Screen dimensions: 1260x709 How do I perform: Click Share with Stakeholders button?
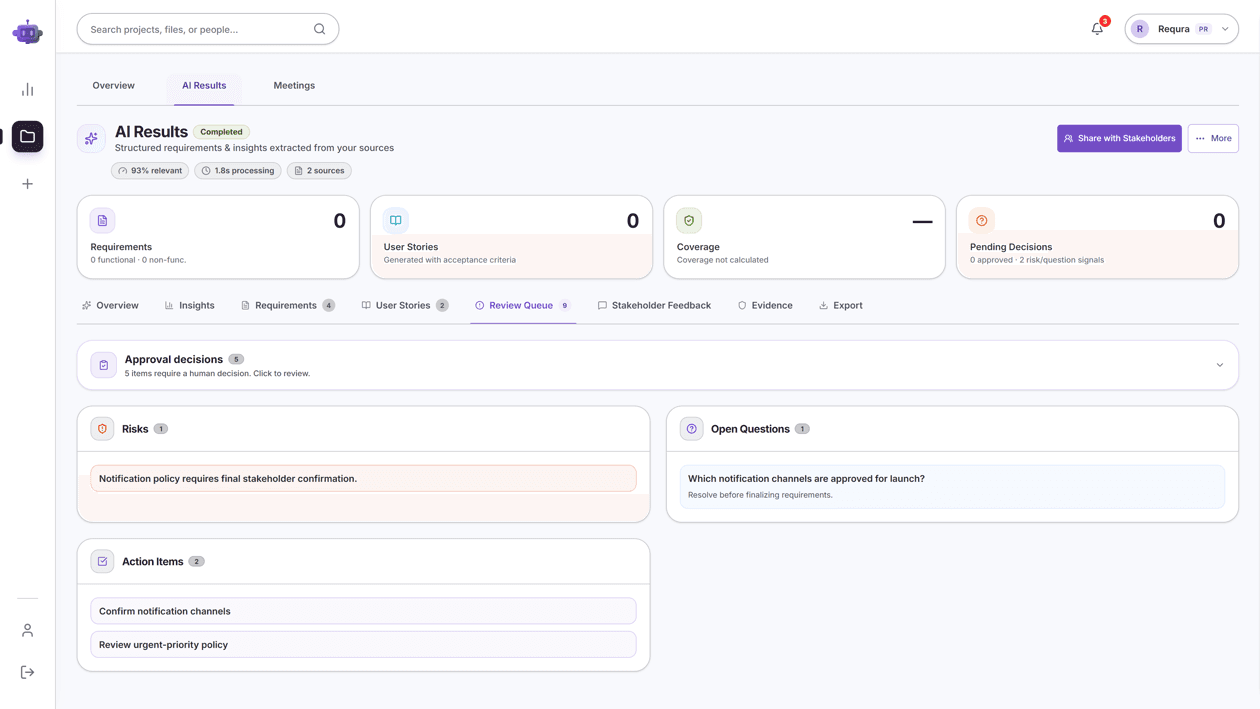tap(1119, 138)
